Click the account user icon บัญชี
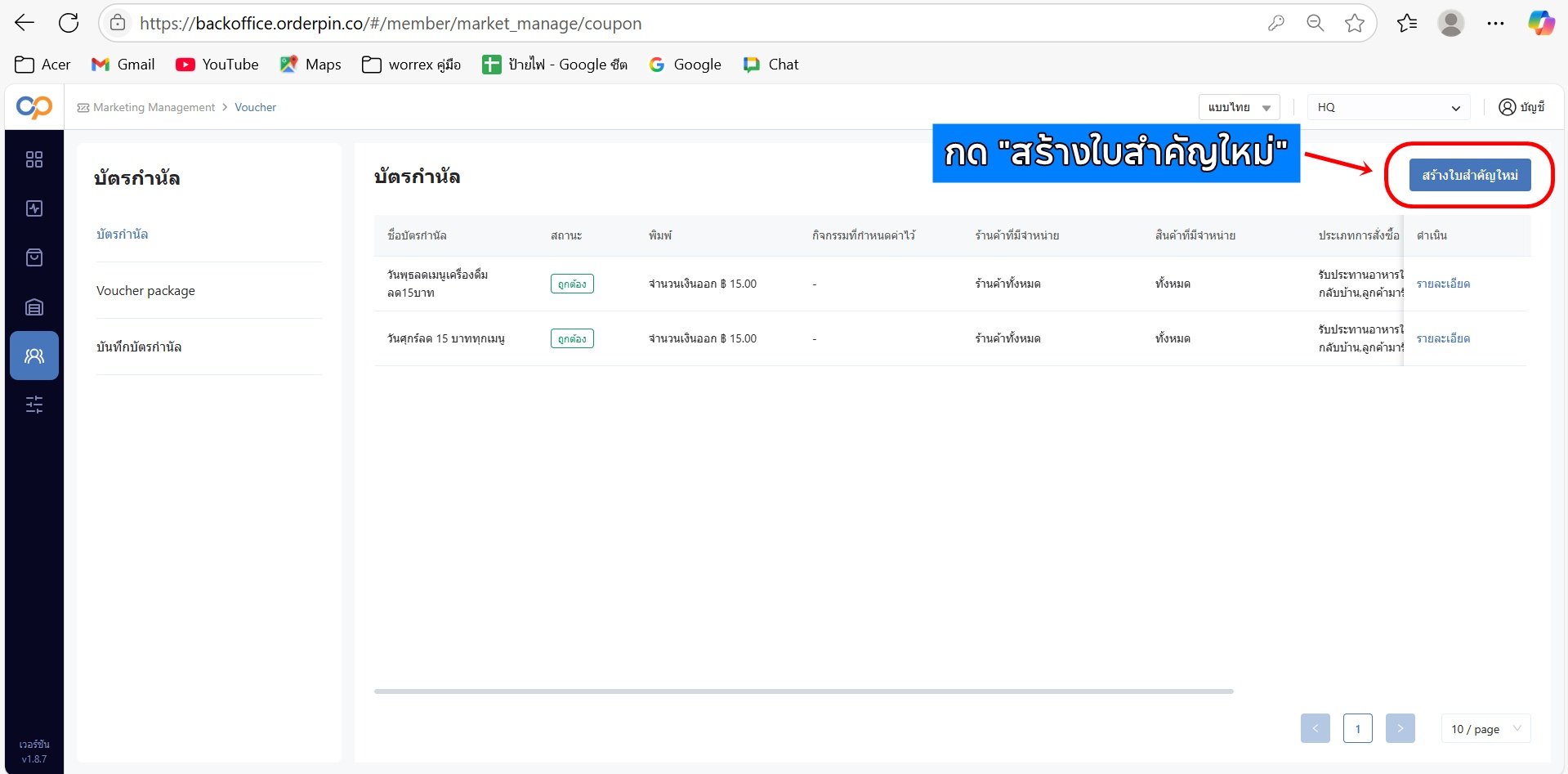This screenshot has height=774, width=1568. pos(1521,107)
